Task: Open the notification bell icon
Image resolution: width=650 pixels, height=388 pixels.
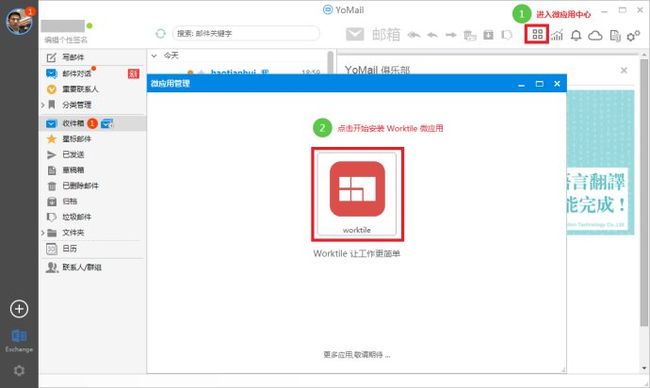Action: [576, 36]
